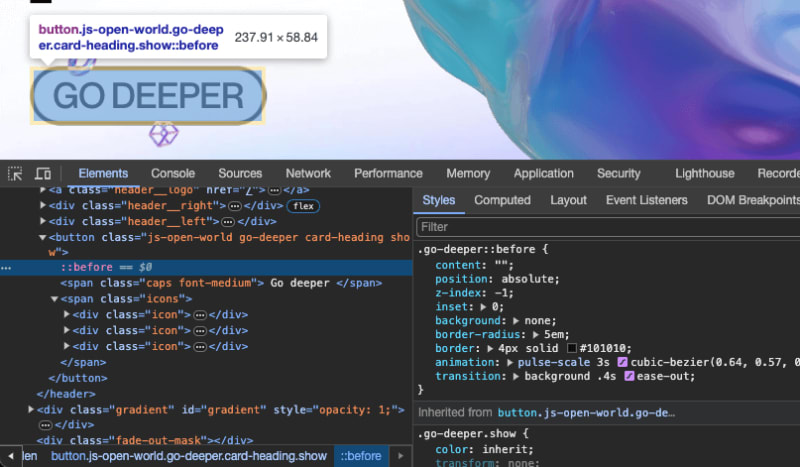This screenshot has width=800, height=467.
Task: Activate the inspect element picker icon
Action: point(15,174)
